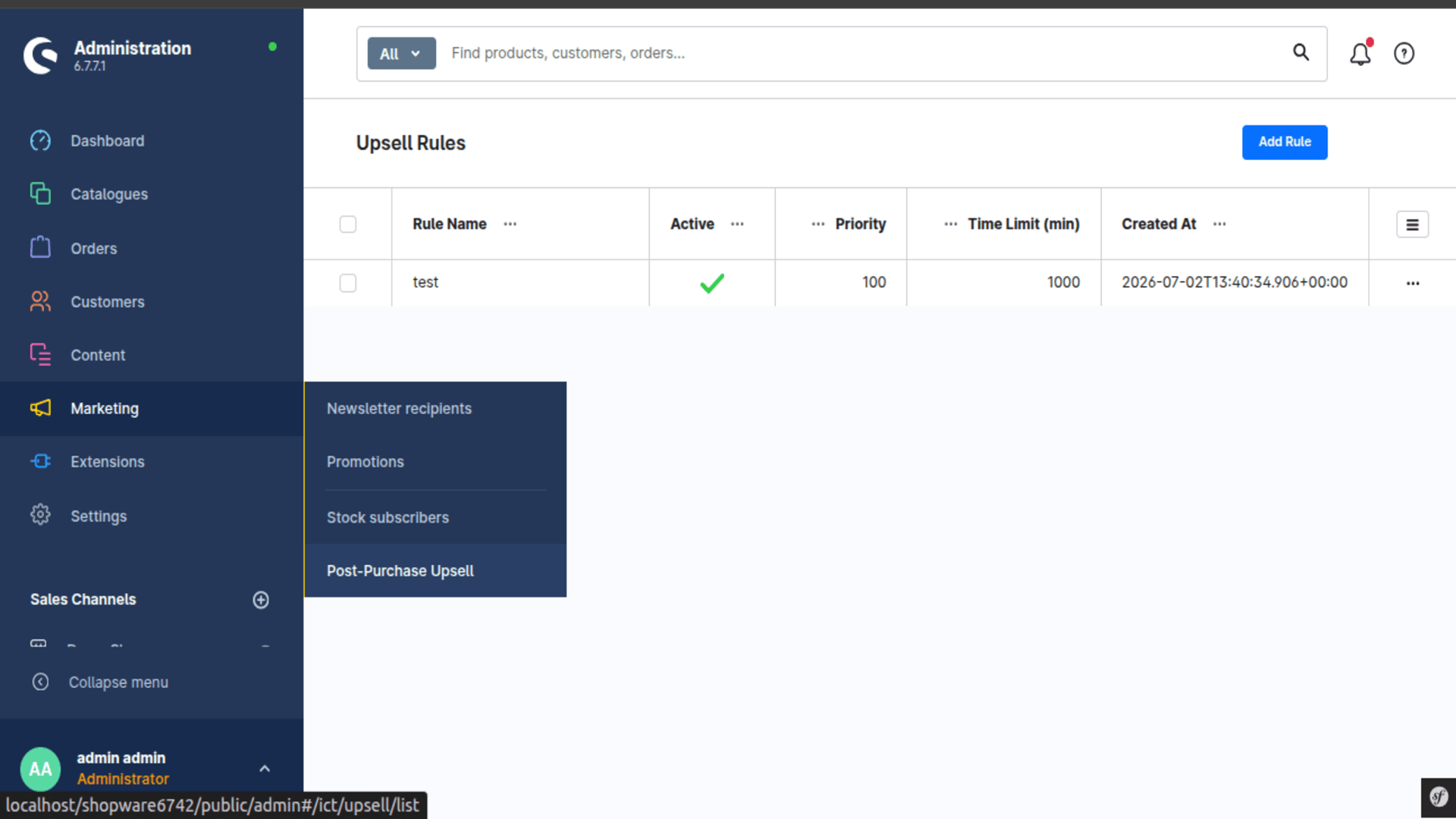Open Created At column options

point(1219,224)
